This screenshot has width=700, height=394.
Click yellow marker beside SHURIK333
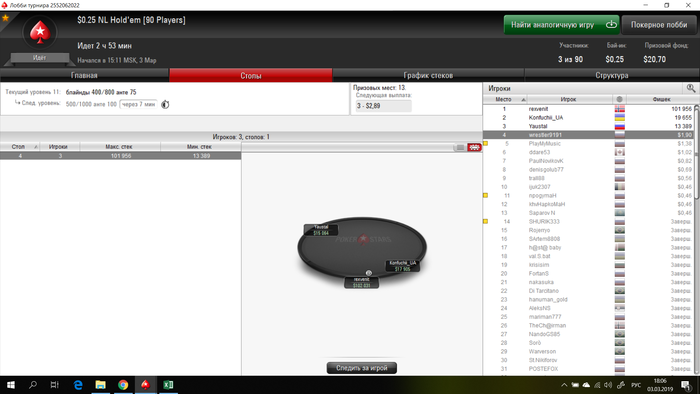pyautogui.click(x=486, y=221)
